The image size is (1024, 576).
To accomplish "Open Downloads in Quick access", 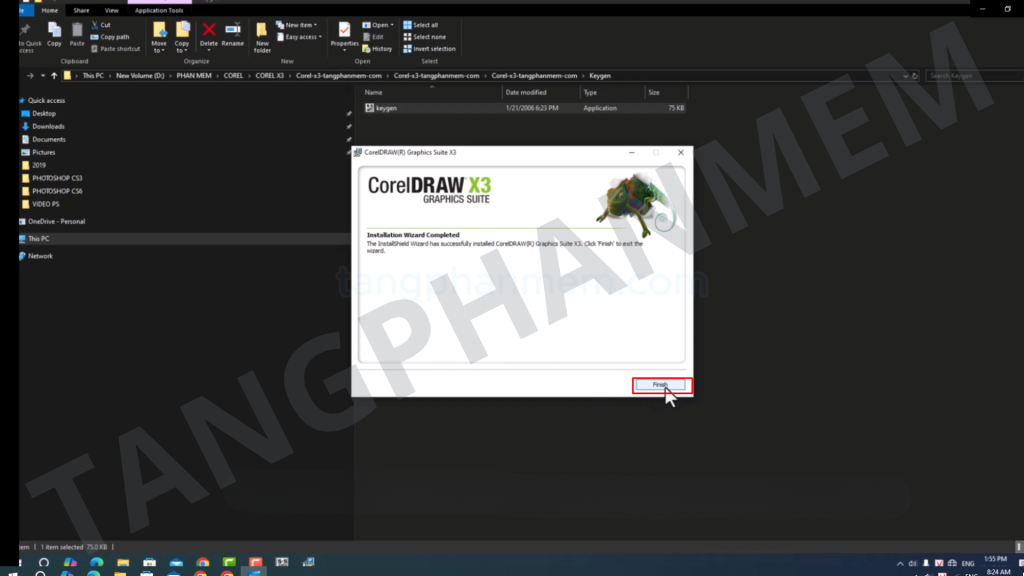I will tap(48, 127).
